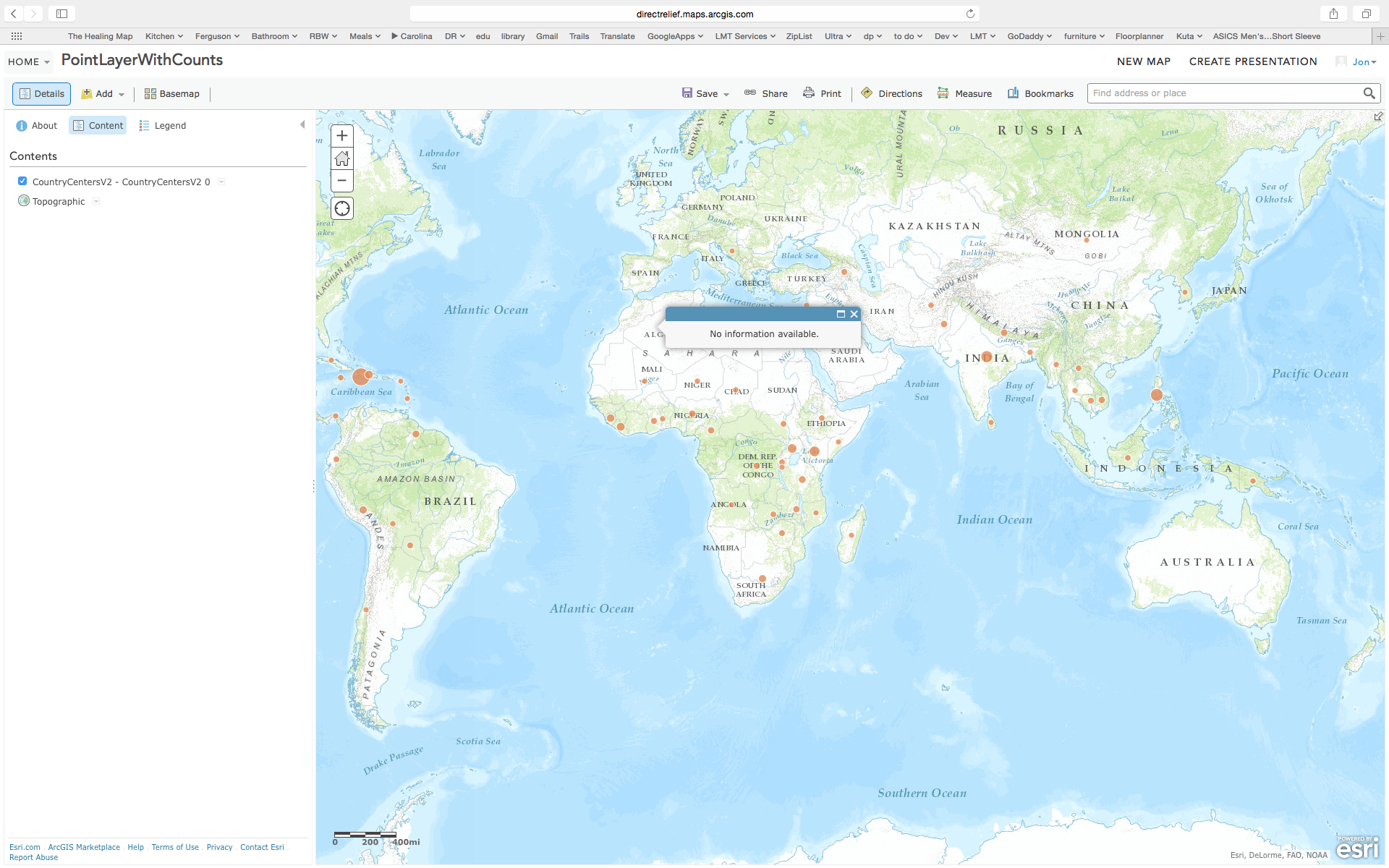Open the Contact Esri link

coord(262,847)
